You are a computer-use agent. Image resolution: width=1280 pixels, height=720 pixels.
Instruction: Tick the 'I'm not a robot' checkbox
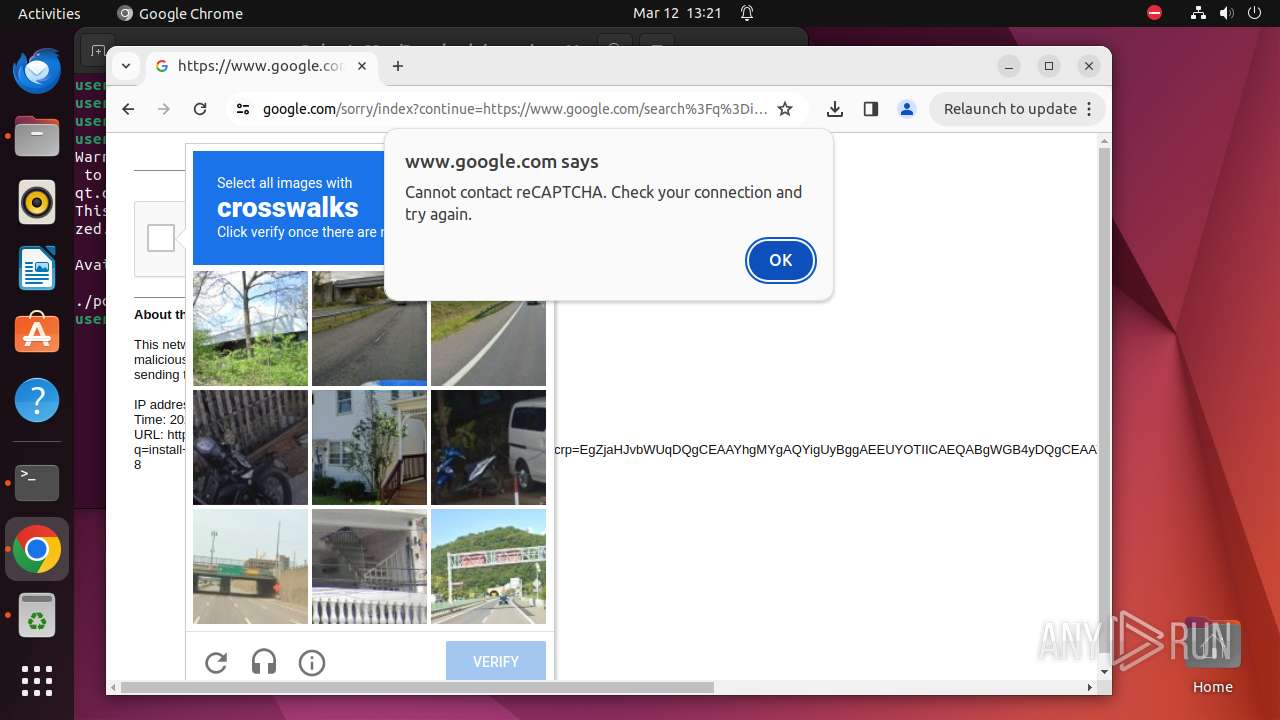coord(161,238)
